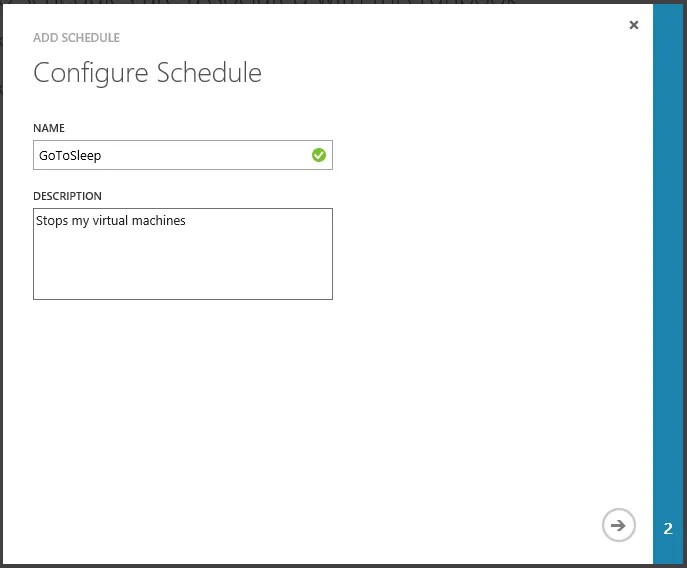Viewport: 687px width, 568px height.
Task: Click the green validation checkmark icon
Action: coord(319,155)
